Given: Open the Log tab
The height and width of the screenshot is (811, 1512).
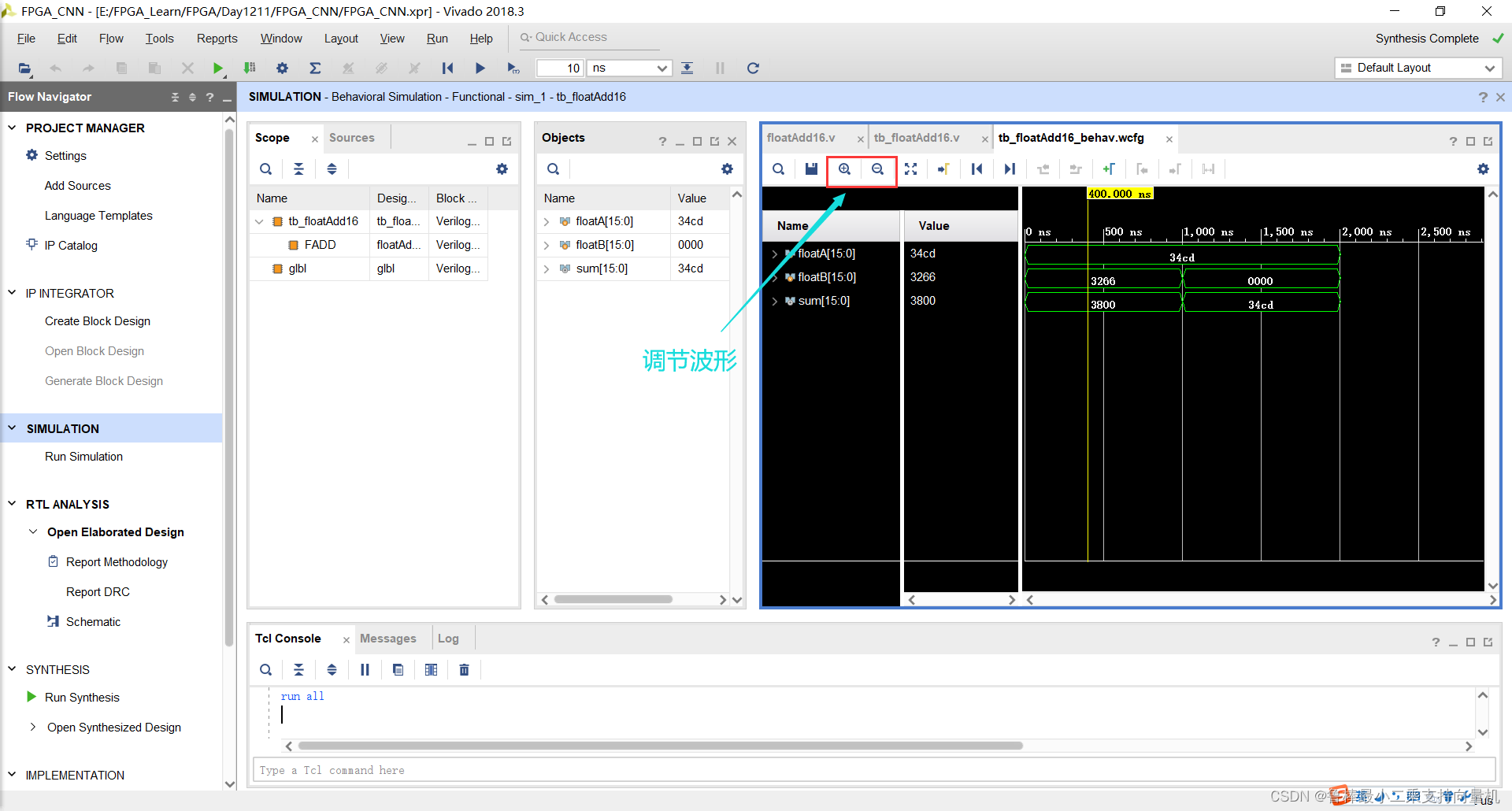Looking at the screenshot, I should tap(448, 639).
